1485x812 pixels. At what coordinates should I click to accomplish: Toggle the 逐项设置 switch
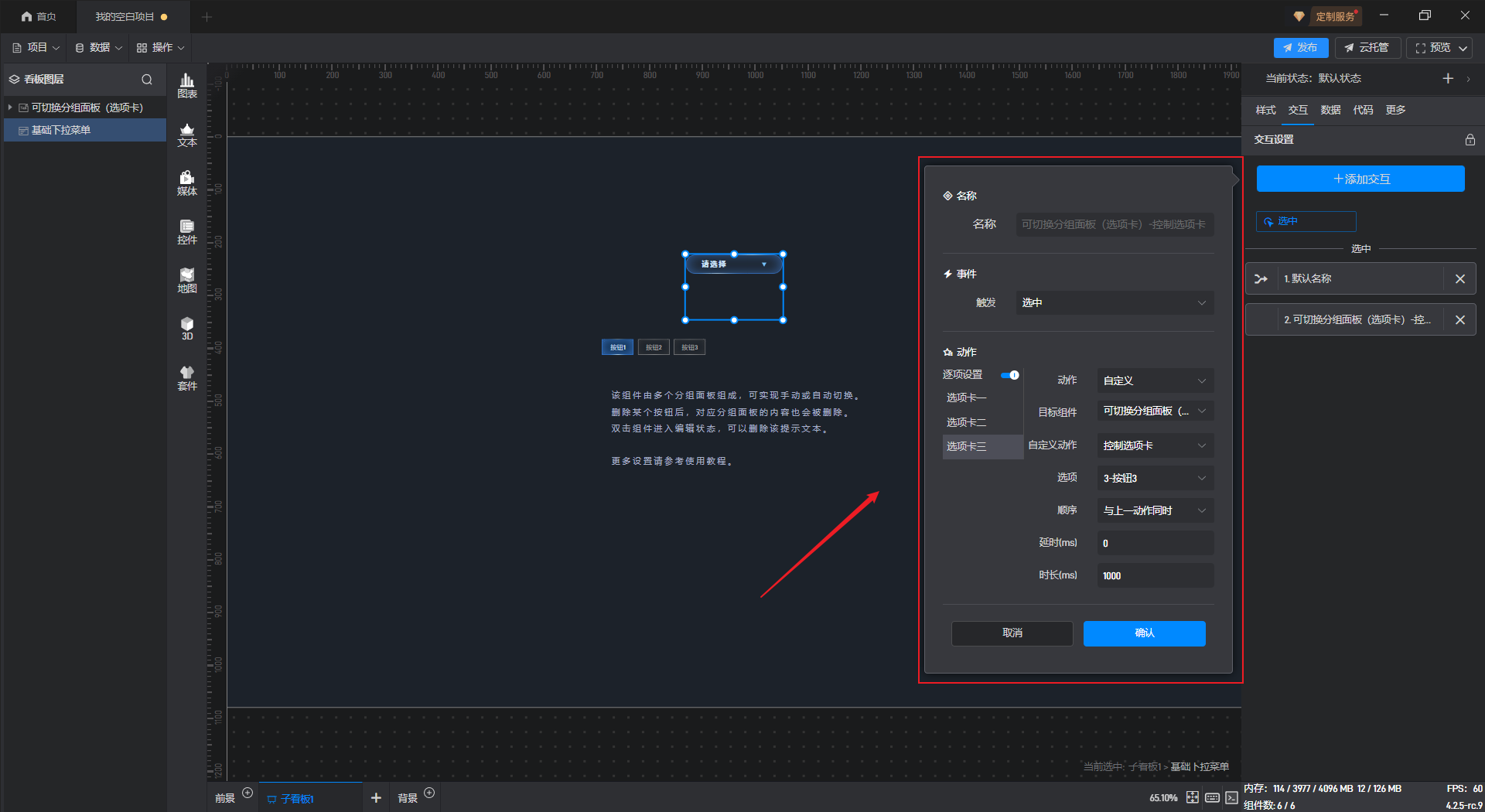click(x=1010, y=375)
